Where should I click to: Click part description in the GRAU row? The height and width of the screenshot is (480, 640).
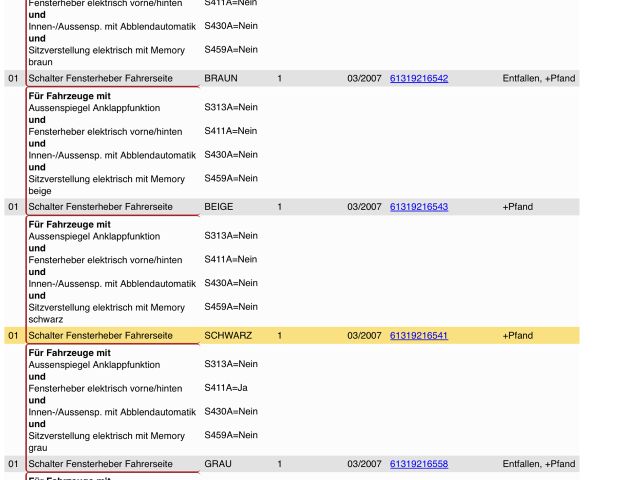click(100, 464)
